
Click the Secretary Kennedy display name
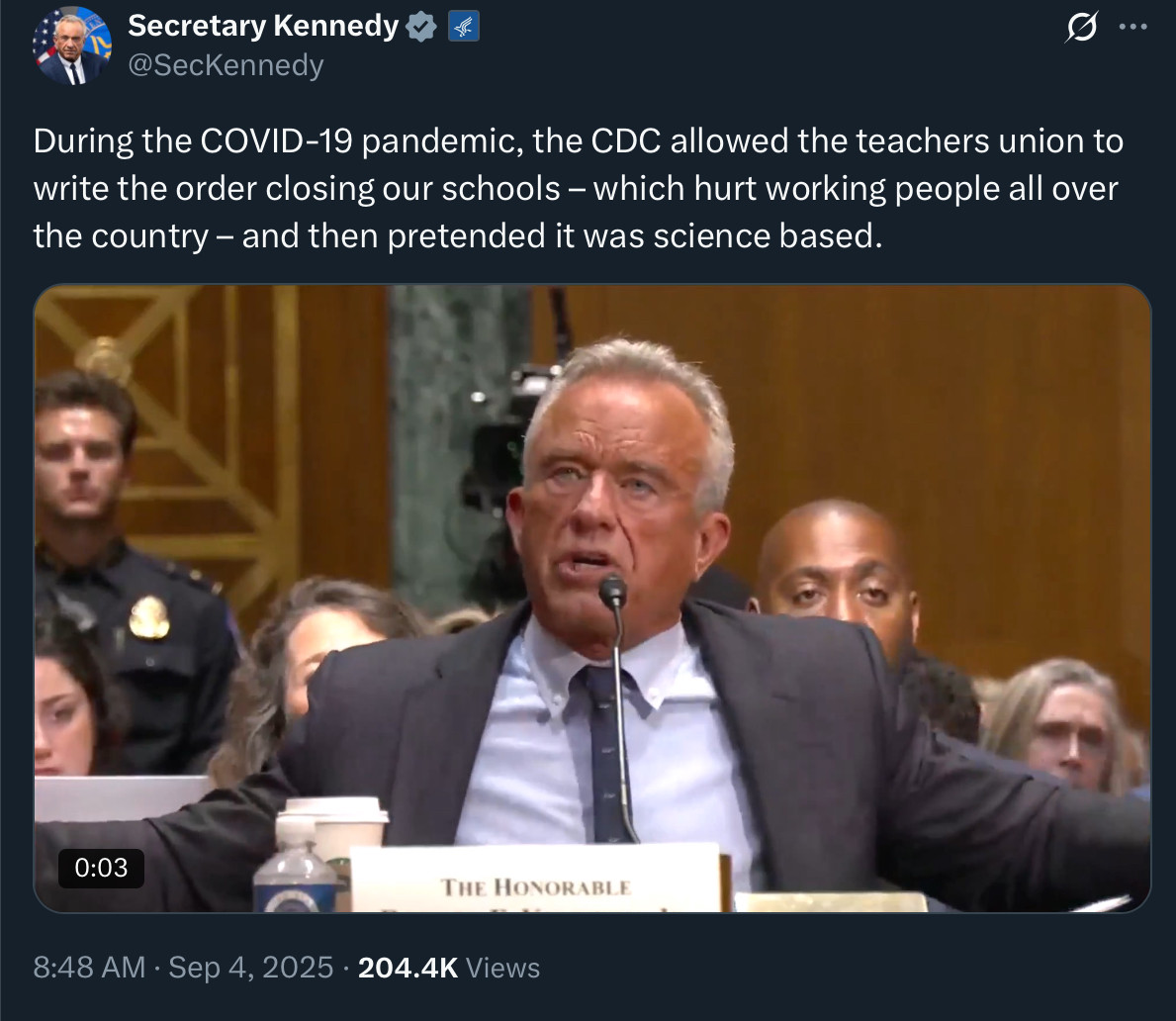click(x=263, y=27)
